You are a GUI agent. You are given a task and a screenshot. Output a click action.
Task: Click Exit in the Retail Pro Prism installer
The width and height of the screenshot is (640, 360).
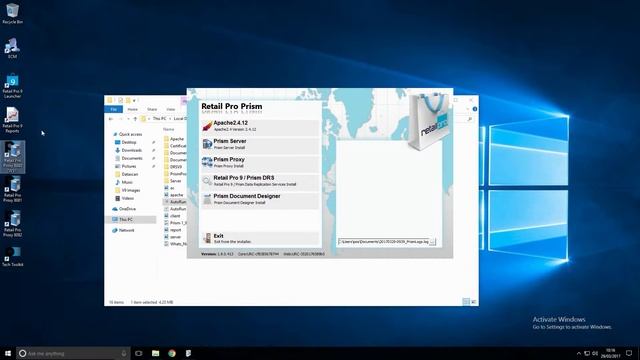pos(260,238)
